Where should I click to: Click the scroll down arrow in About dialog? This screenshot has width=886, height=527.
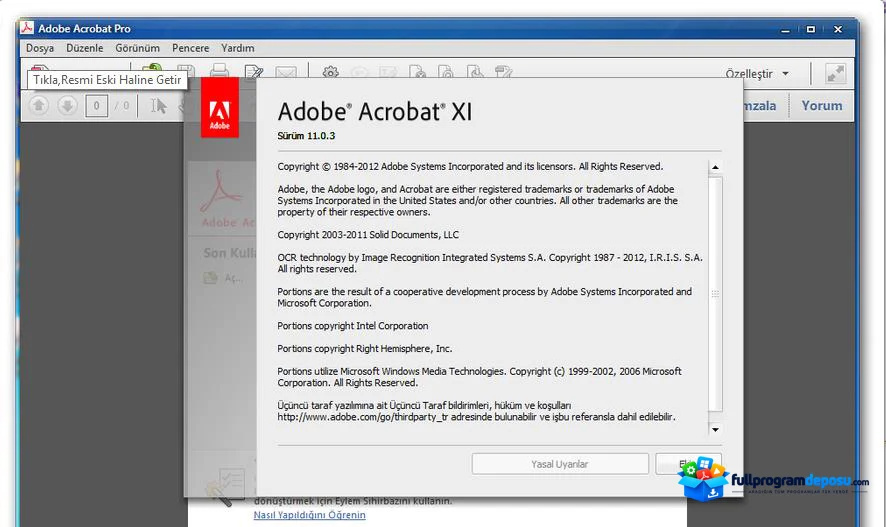715,430
